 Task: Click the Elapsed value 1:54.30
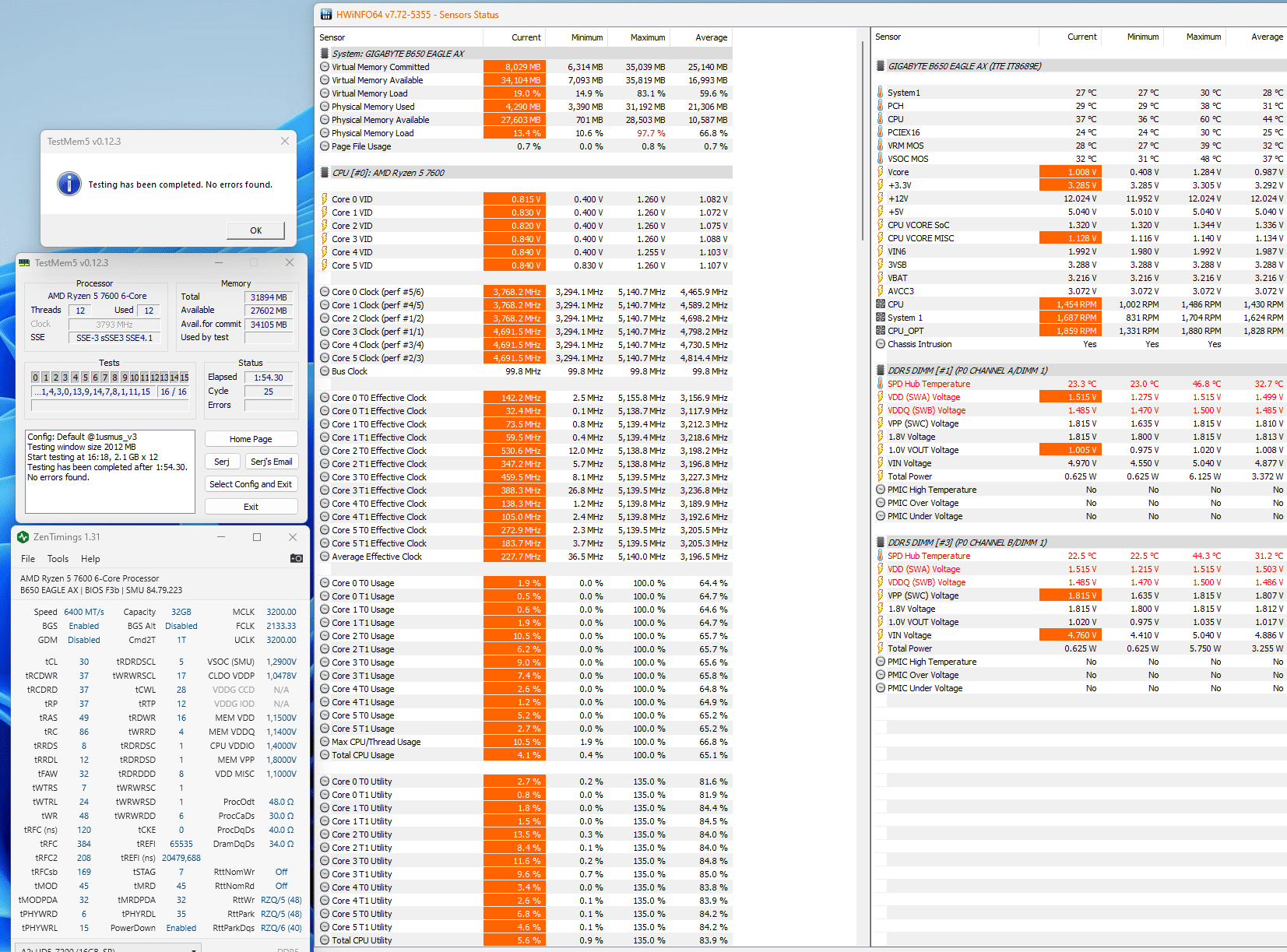point(269,378)
